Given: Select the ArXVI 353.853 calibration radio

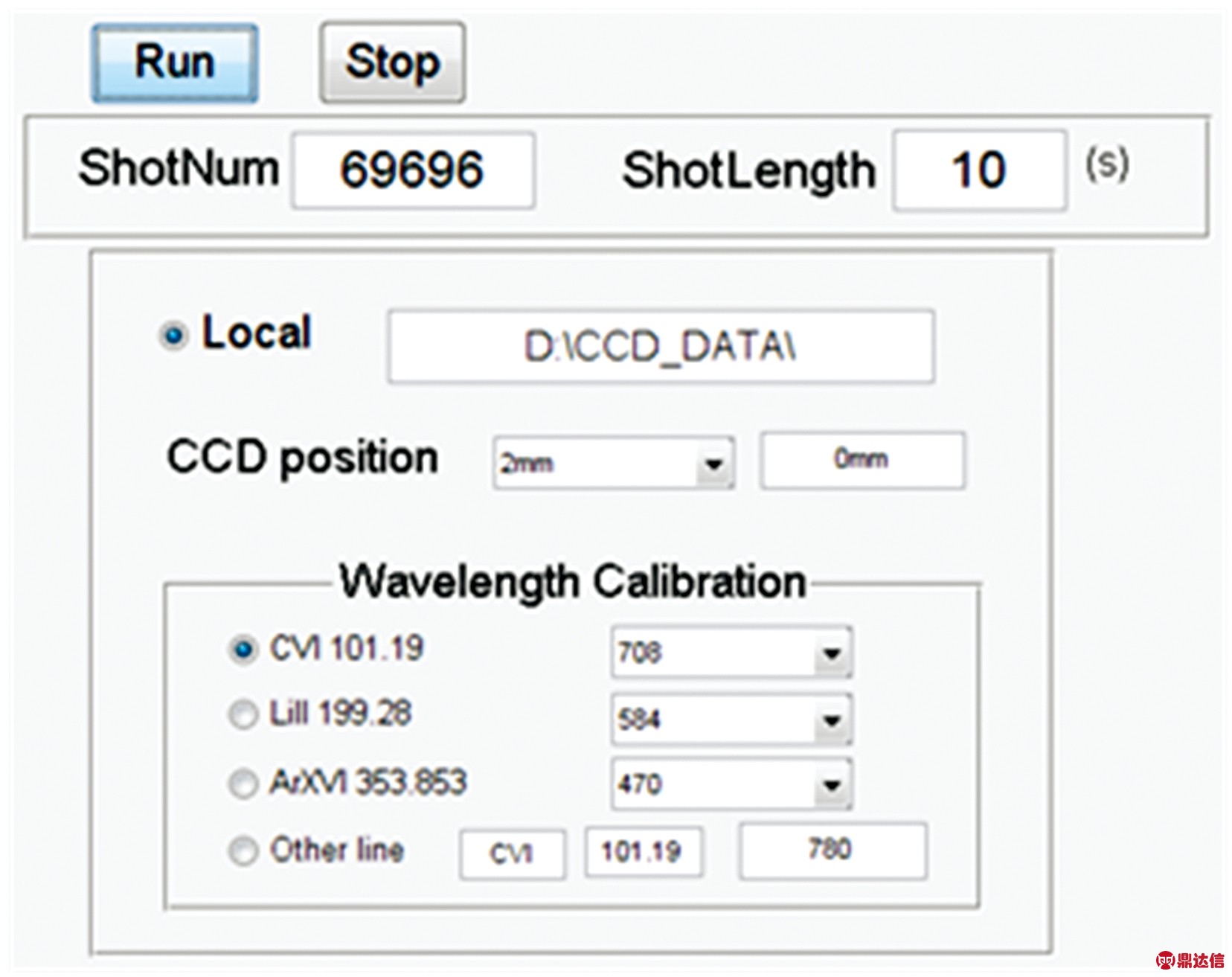Looking at the screenshot, I should point(243,784).
